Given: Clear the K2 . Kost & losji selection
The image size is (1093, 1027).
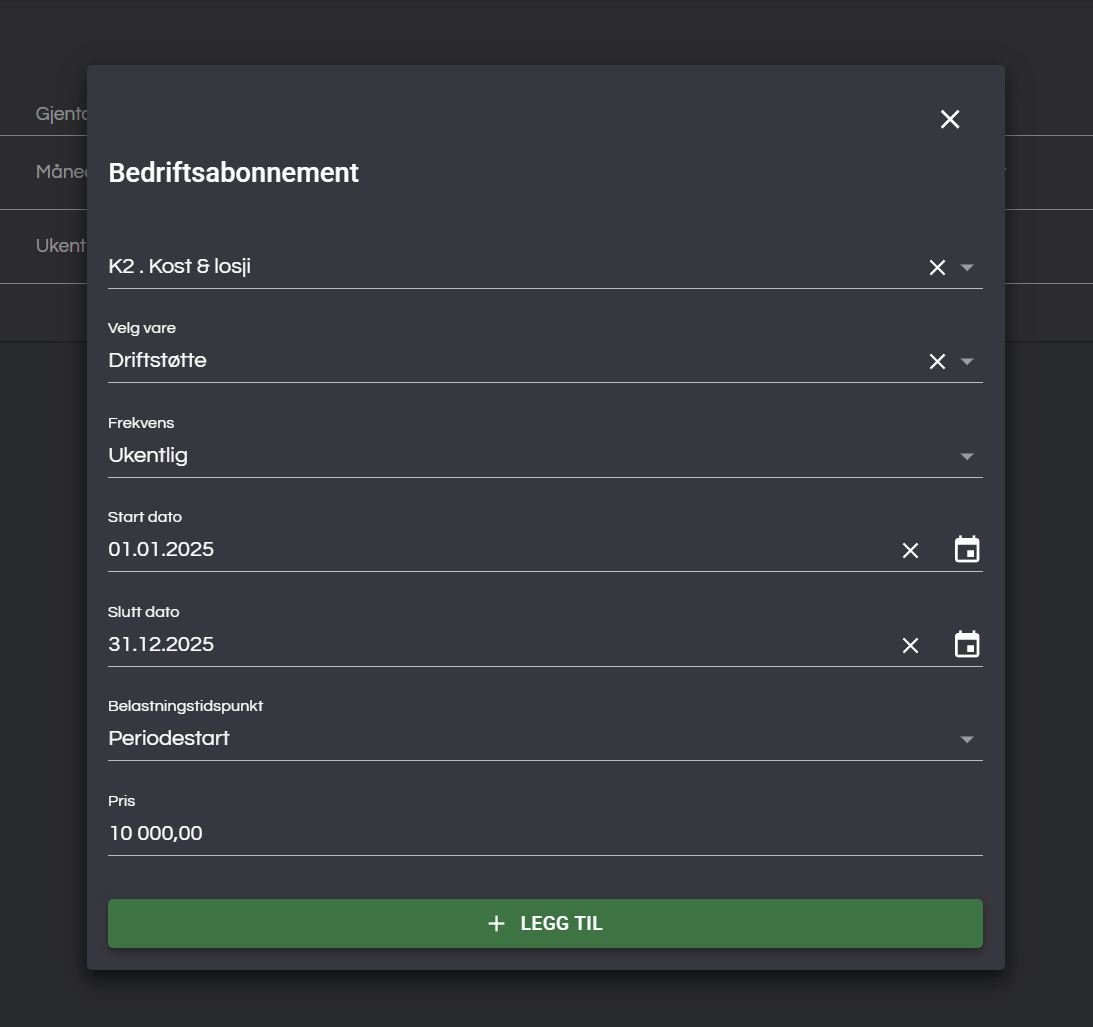Looking at the screenshot, I should pyautogui.click(x=937, y=267).
